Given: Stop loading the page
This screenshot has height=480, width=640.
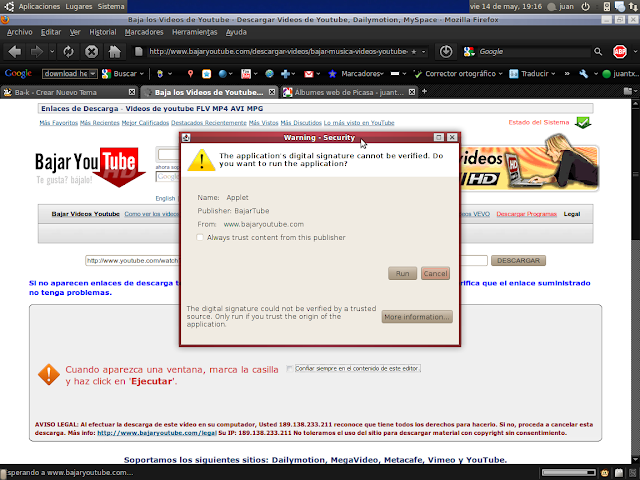Looking at the screenshot, I should [x=91, y=52].
